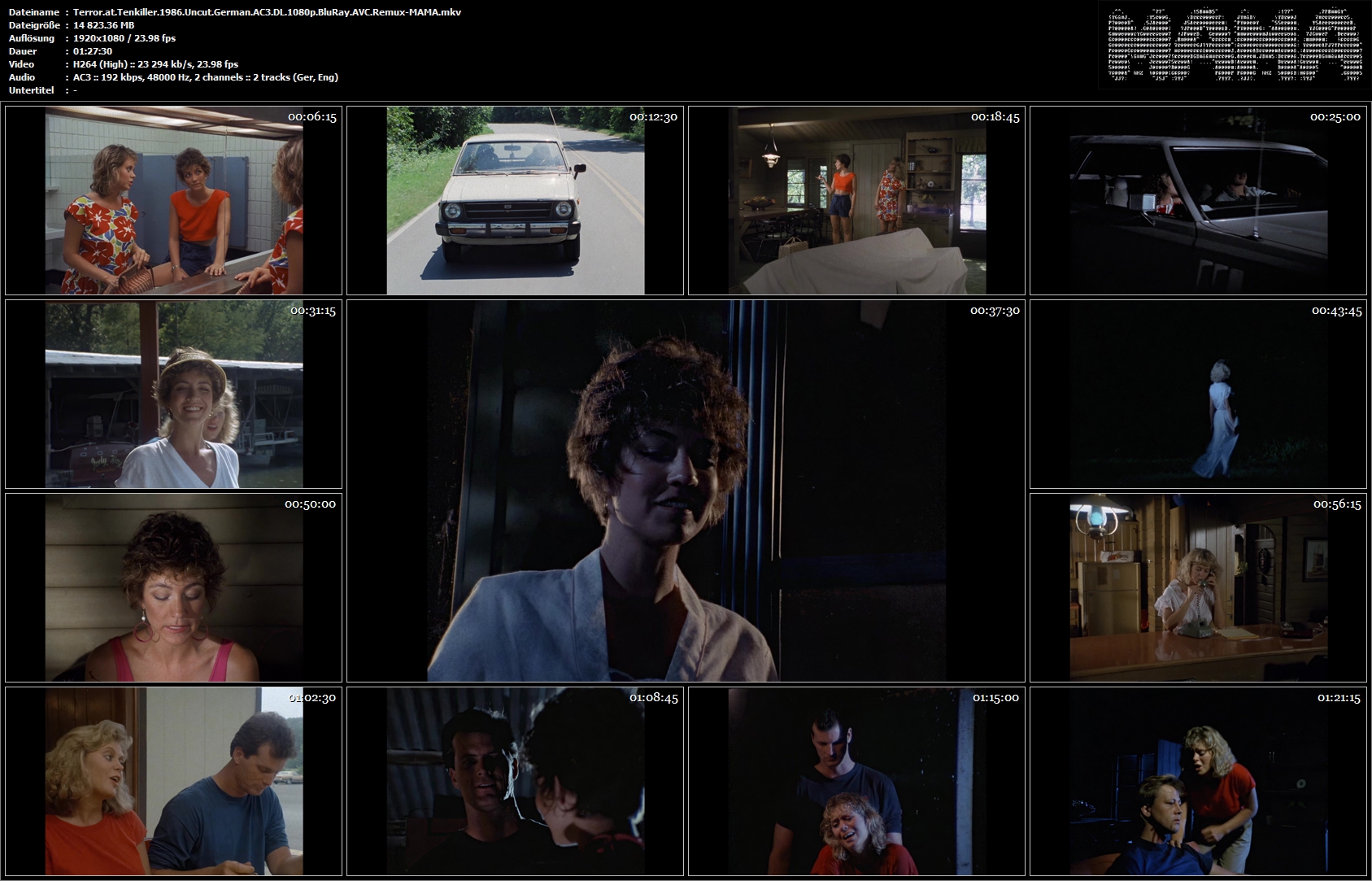Screen dimensions: 1372x881
Task: Select the cabin interior thumbnail at 00:18:45
Action: pyautogui.click(x=856, y=200)
